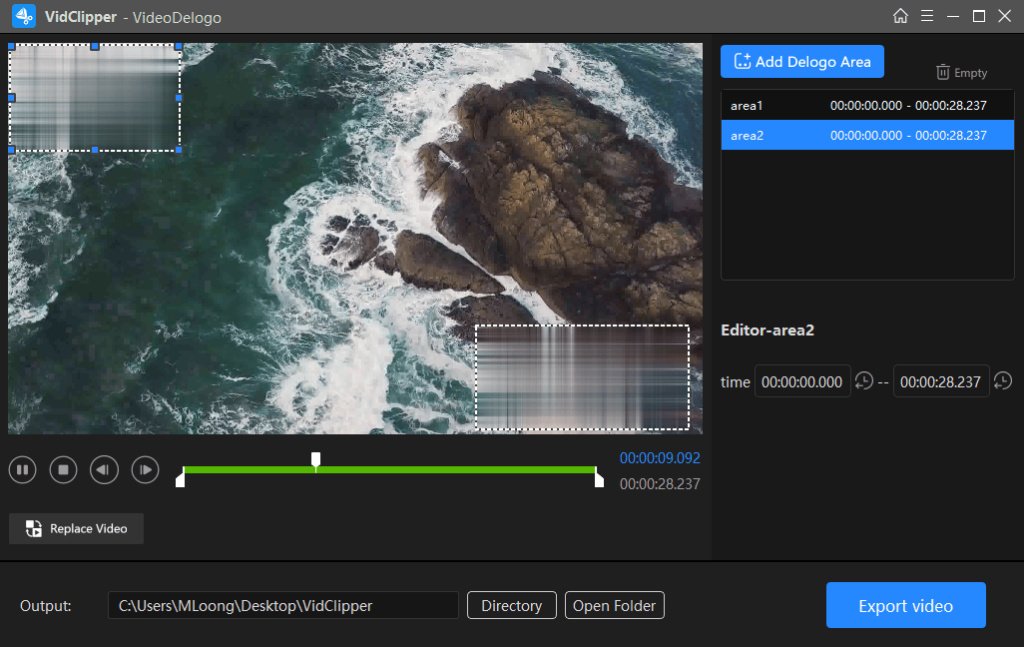This screenshot has height=647, width=1024.
Task: Select area2 in the delogo list
Action: tap(866, 133)
